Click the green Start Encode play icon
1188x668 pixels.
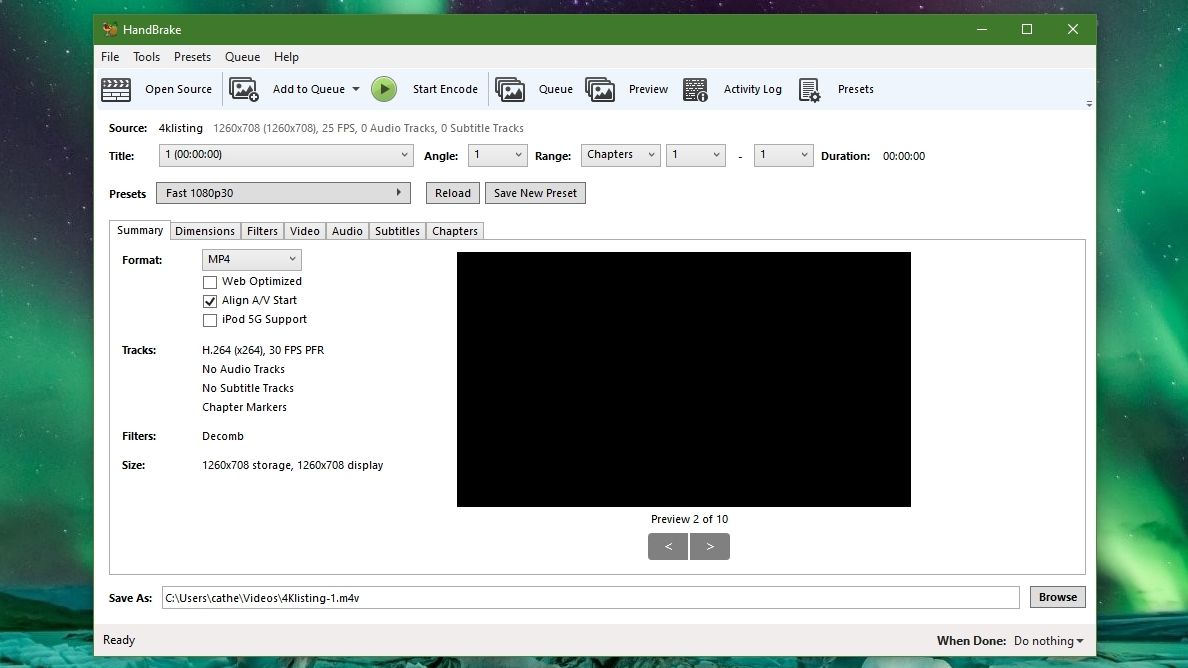(x=384, y=89)
